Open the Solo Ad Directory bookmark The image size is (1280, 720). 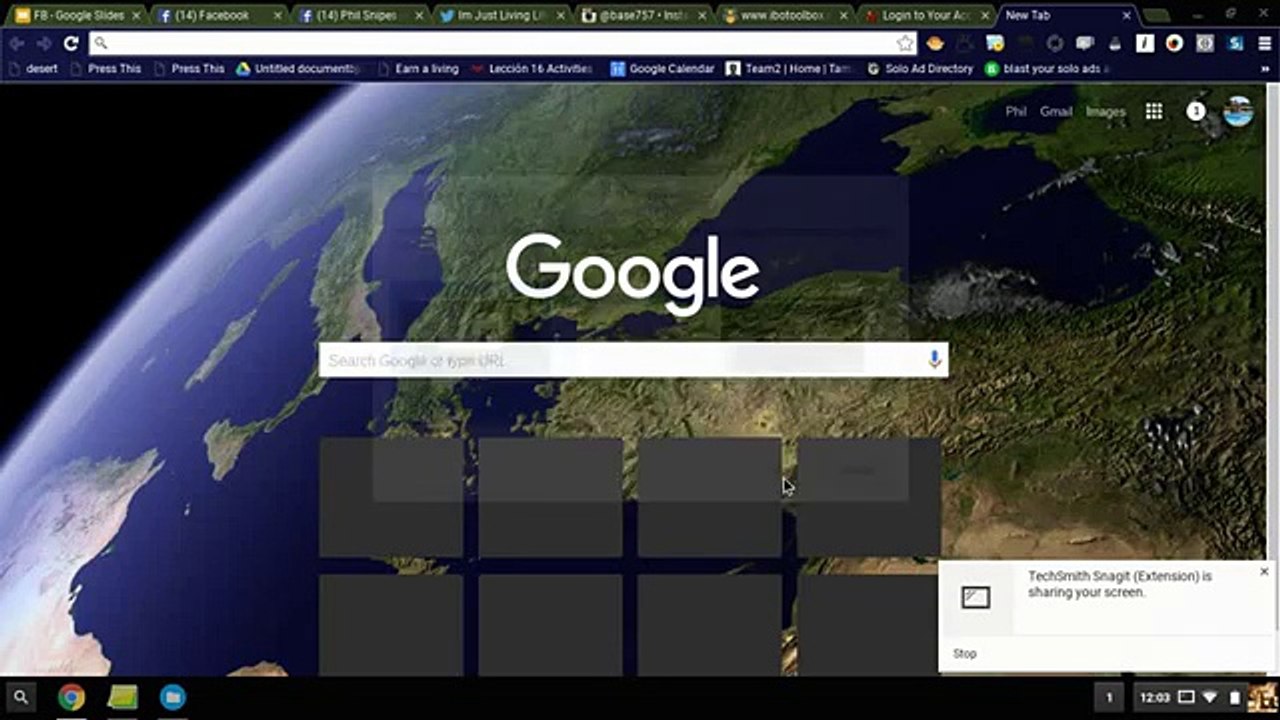pyautogui.click(x=920, y=69)
